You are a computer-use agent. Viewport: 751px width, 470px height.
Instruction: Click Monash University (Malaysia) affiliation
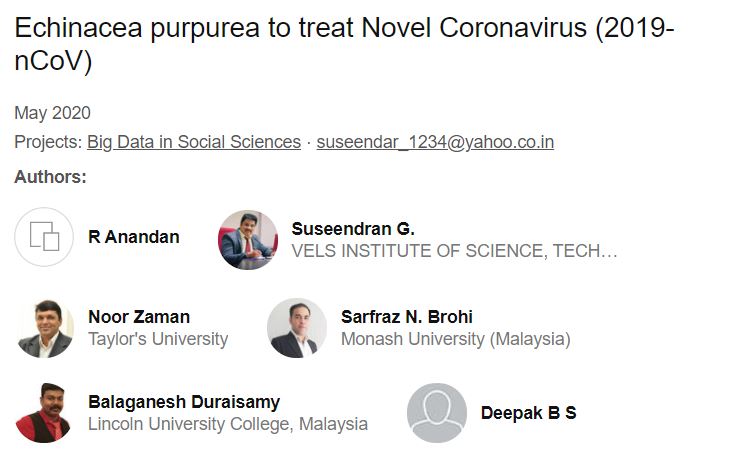coord(455,339)
